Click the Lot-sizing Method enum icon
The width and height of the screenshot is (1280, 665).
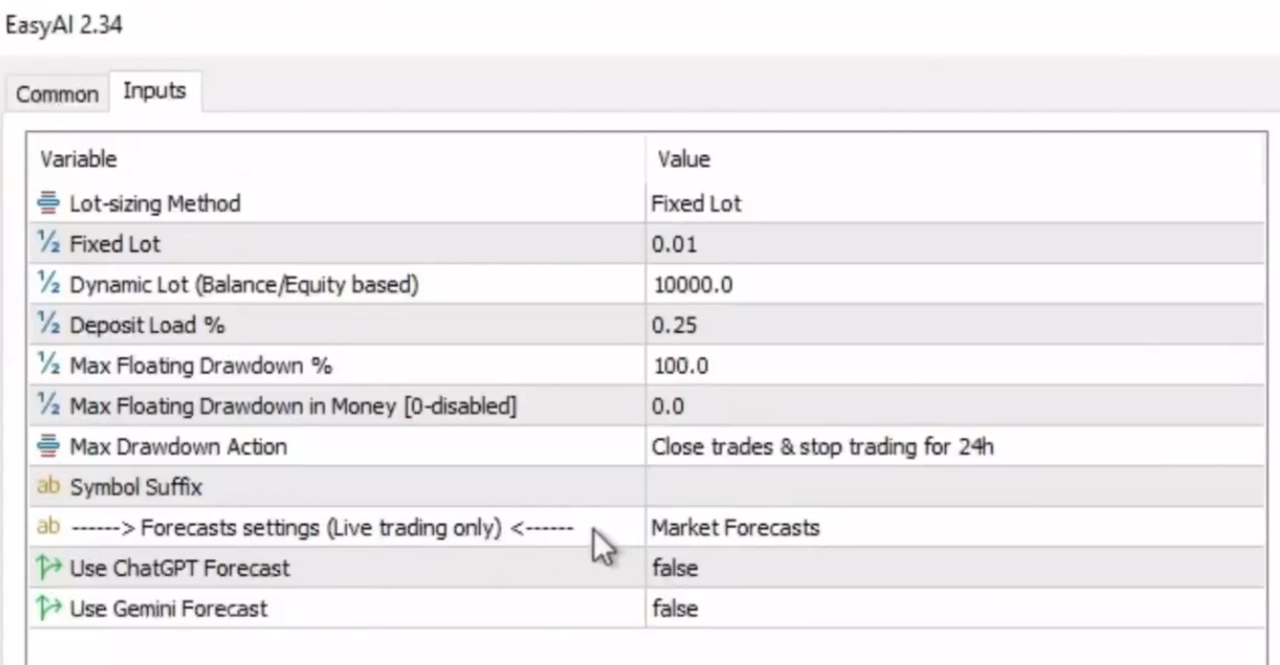pyautogui.click(x=48, y=204)
